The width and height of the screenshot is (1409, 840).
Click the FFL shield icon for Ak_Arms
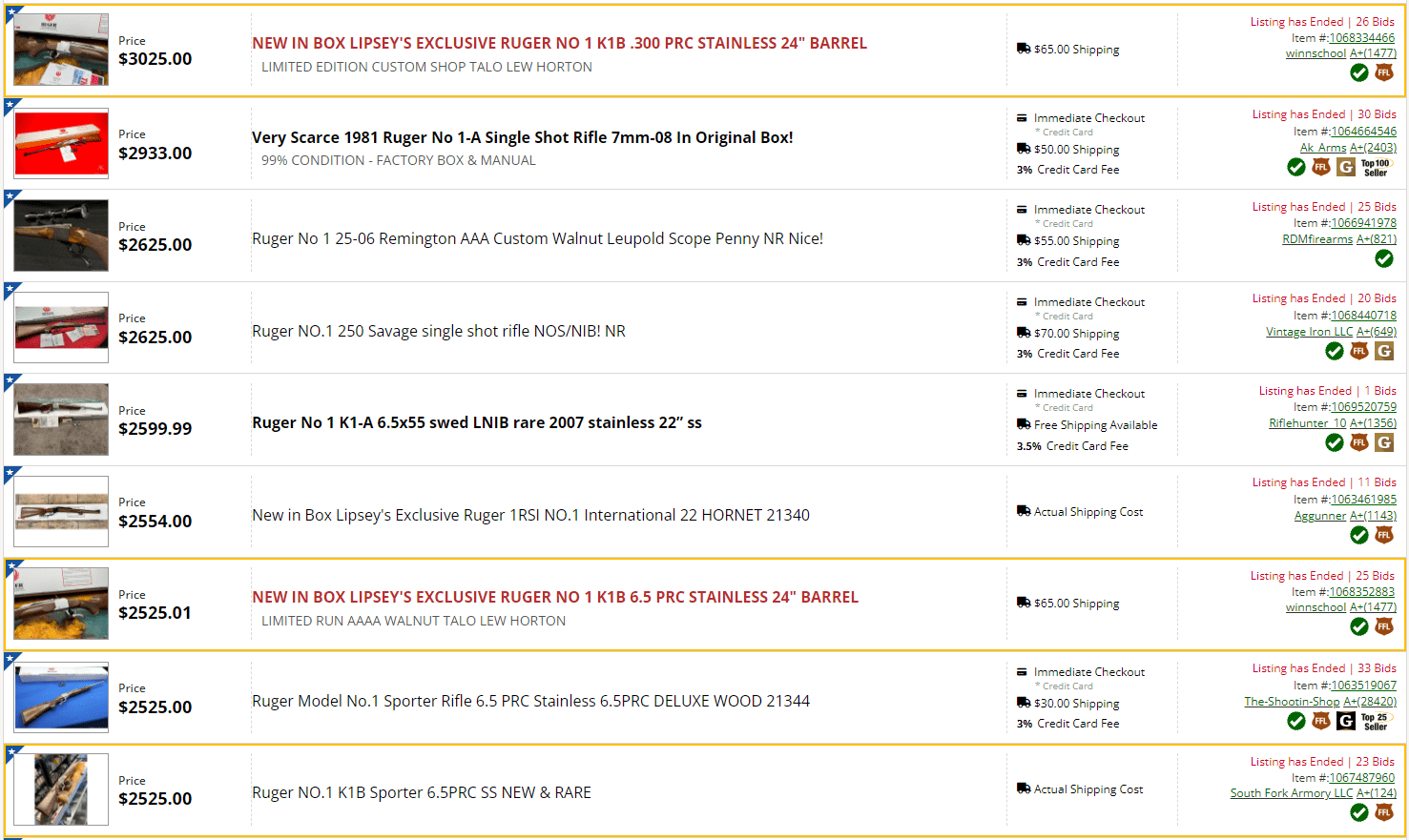pos(1321,167)
